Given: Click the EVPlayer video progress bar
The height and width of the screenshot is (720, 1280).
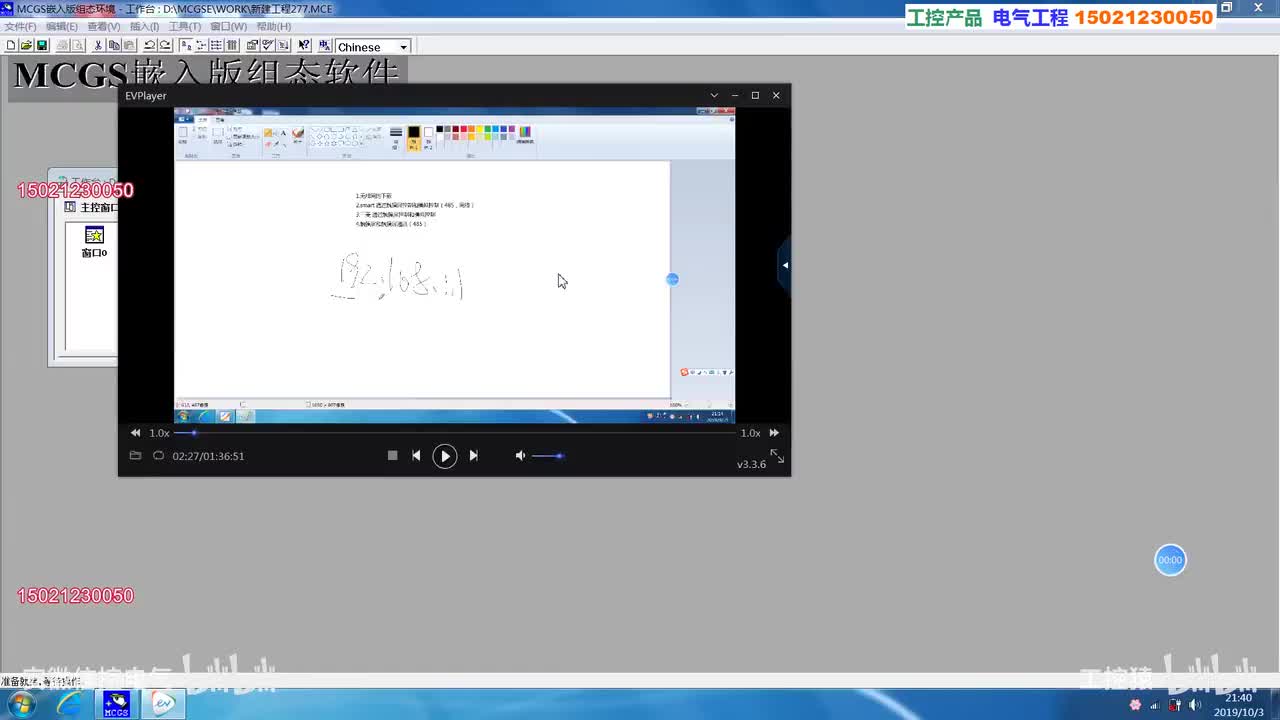Looking at the screenshot, I should pos(455,433).
